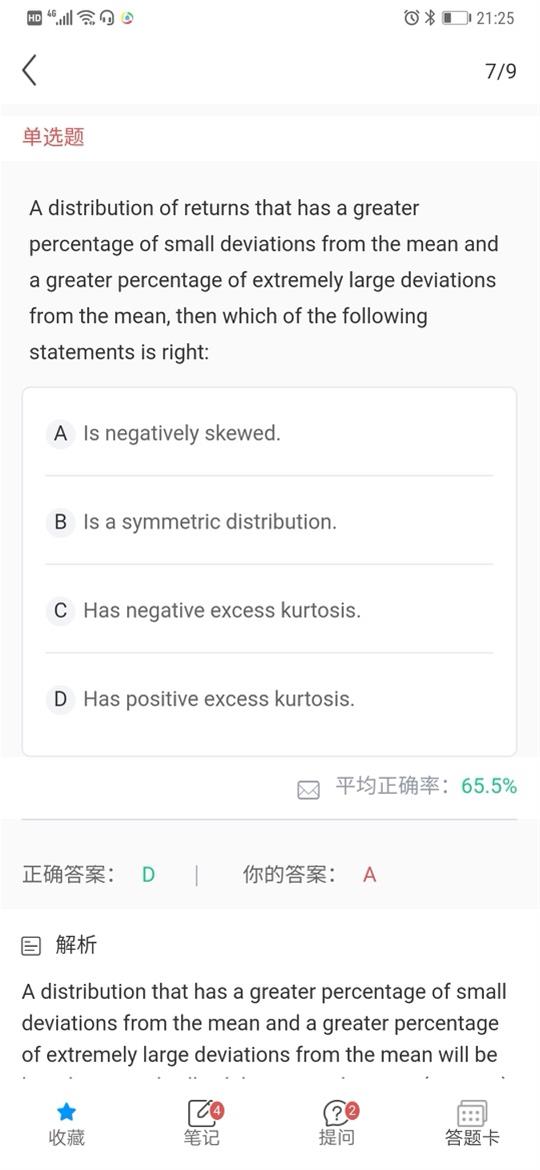Screen dimensions: 540x1170
Task: Click the 65.5% average accuracy value
Action: [489, 786]
